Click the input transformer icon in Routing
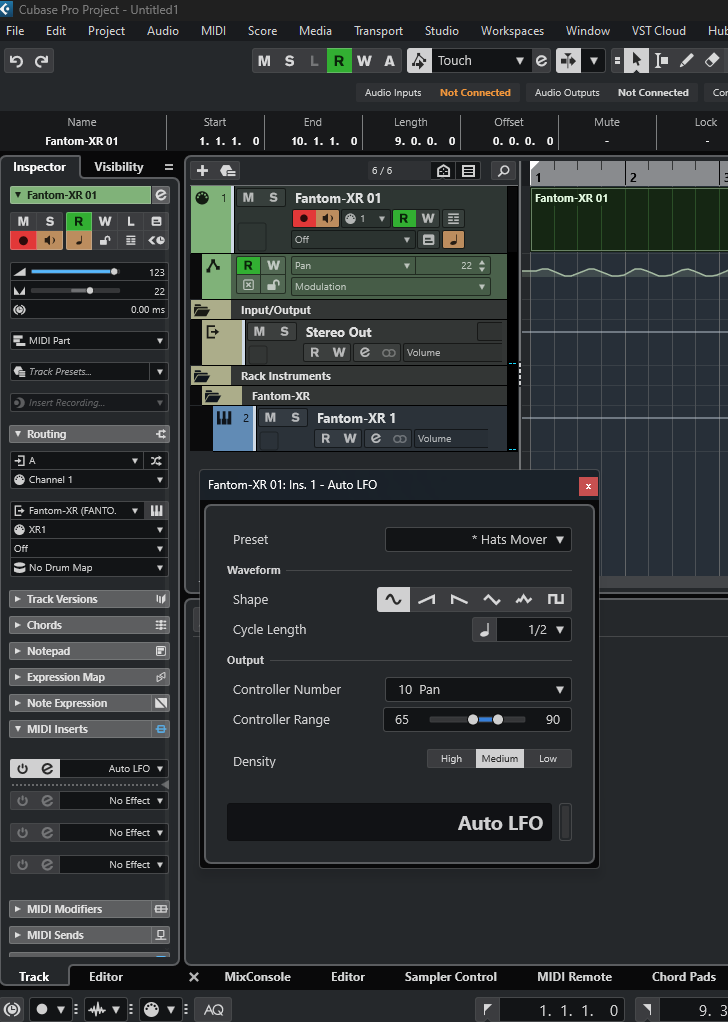This screenshot has width=728, height=1022. (x=156, y=461)
